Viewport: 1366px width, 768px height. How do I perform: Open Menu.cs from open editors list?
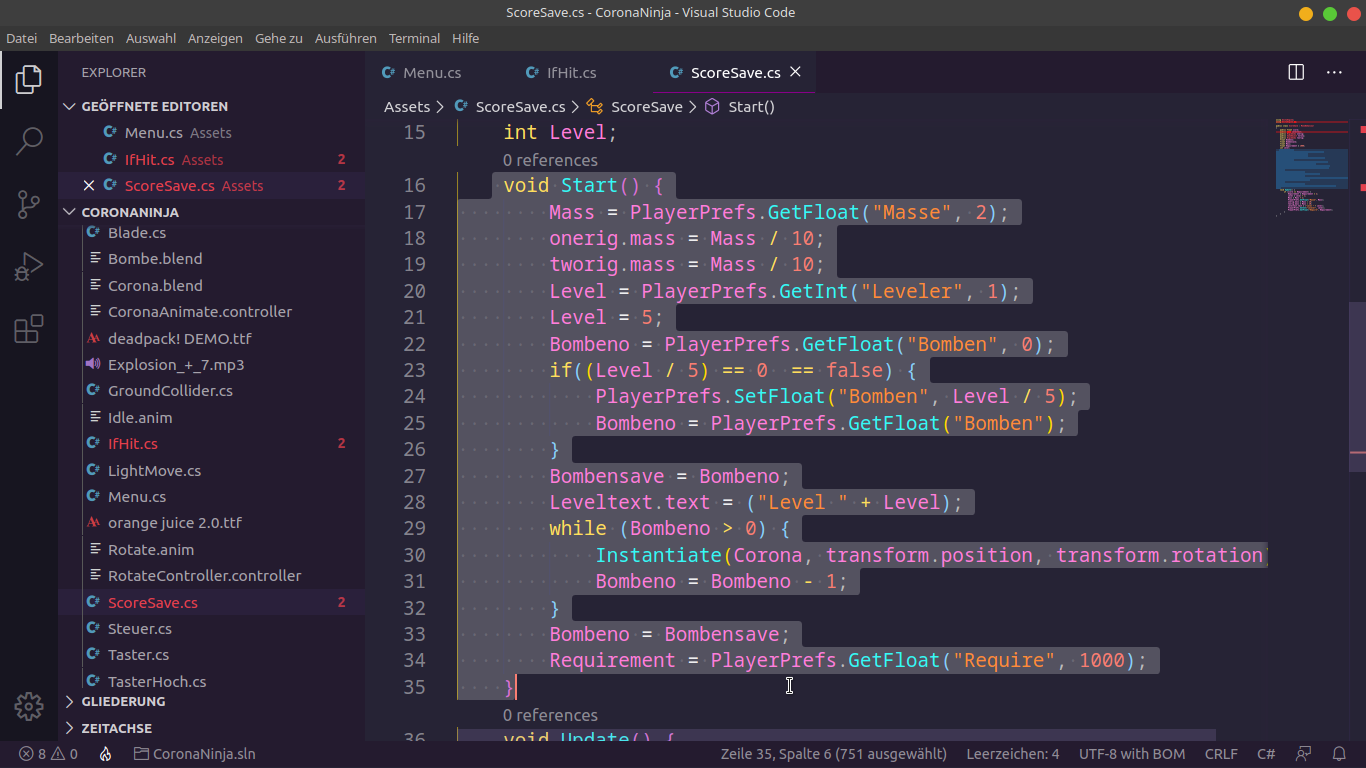(x=211, y=133)
